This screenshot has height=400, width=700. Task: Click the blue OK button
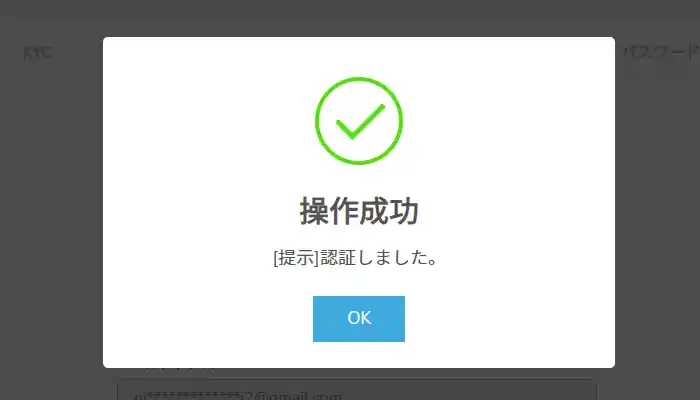click(358, 319)
